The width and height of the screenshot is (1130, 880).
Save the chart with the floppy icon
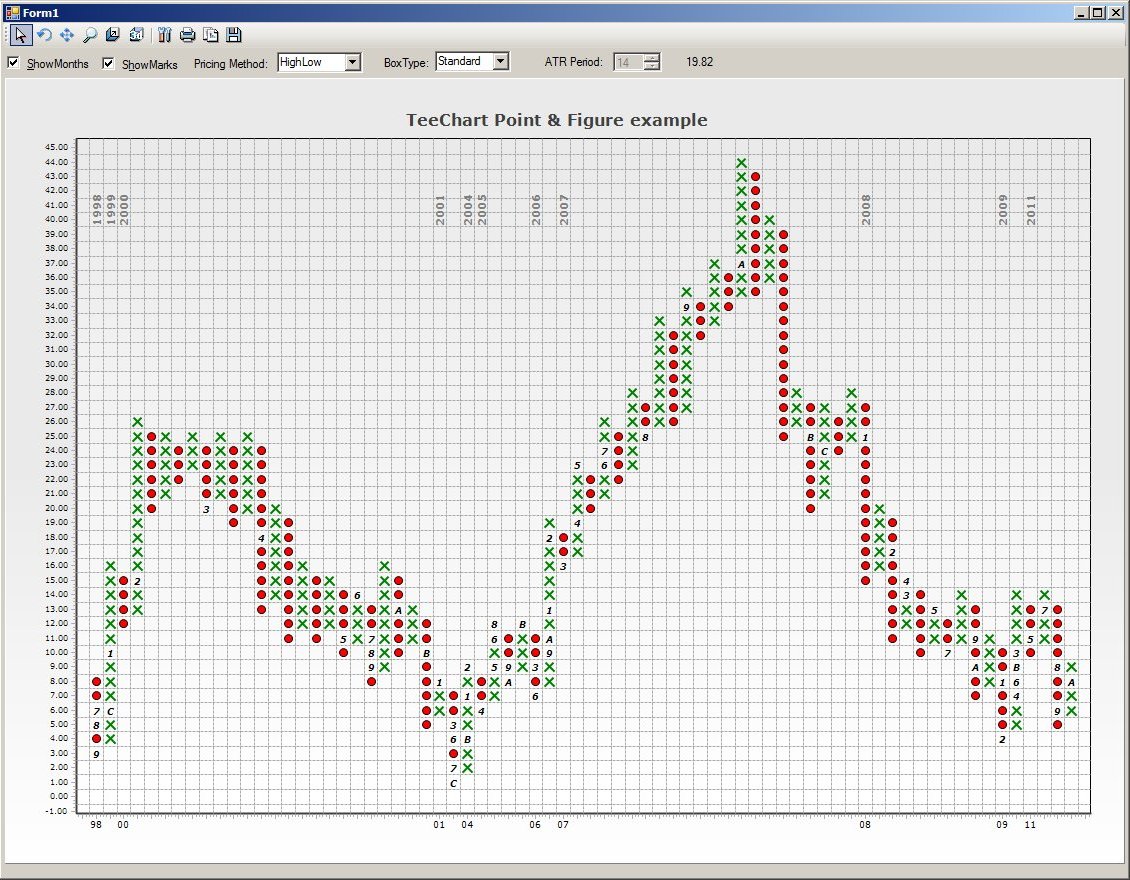(233, 35)
